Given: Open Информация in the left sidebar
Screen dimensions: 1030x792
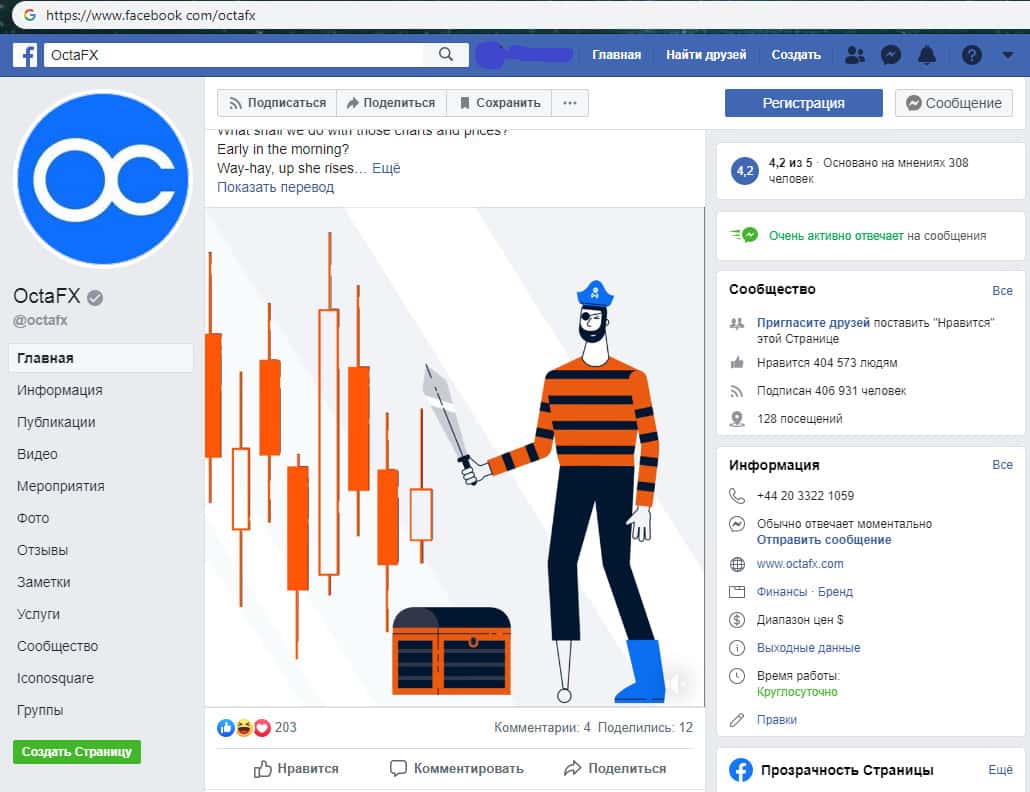Looking at the screenshot, I should pos(60,390).
